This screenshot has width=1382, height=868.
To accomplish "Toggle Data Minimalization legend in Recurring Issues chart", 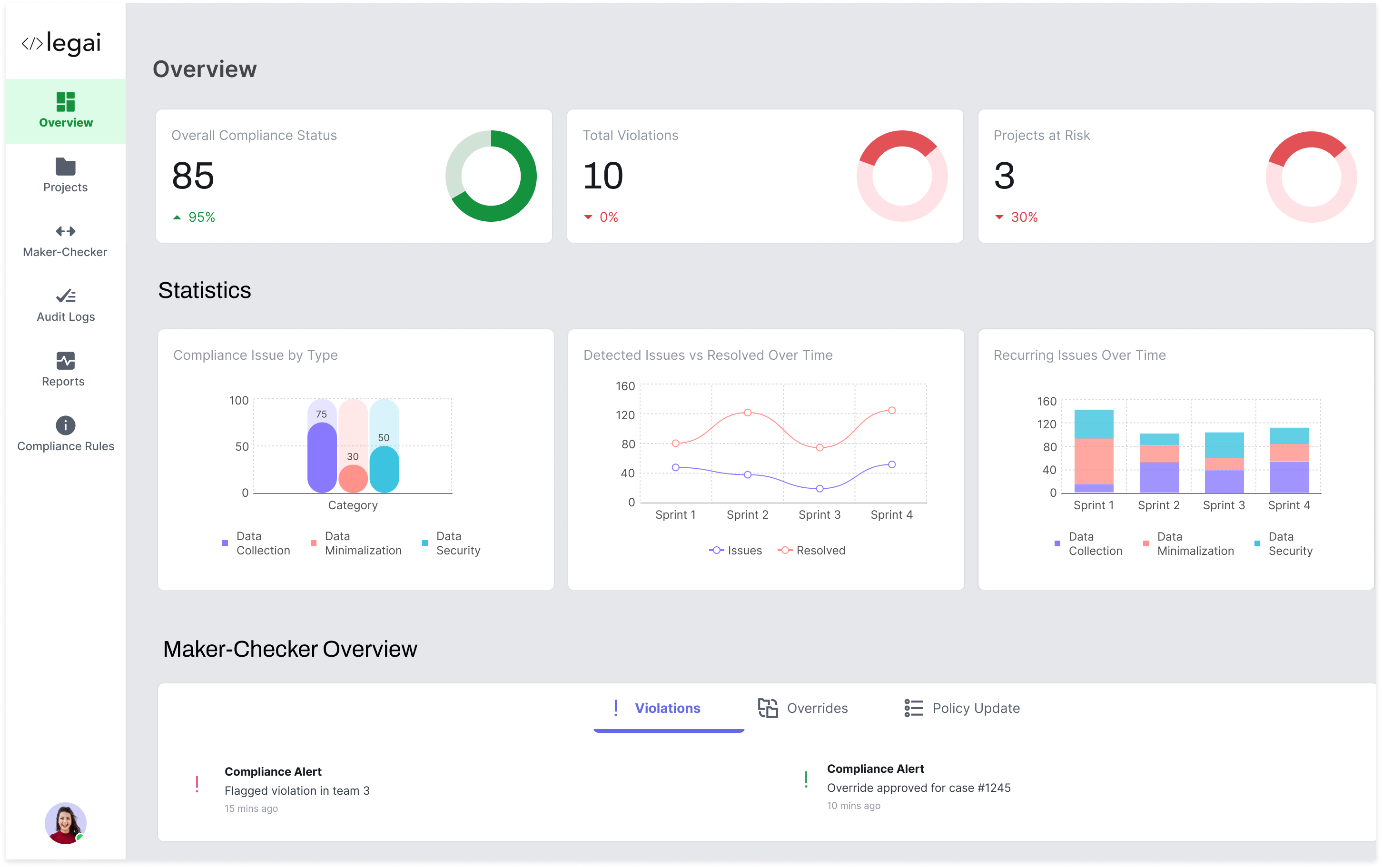I will coord(1188,543).
